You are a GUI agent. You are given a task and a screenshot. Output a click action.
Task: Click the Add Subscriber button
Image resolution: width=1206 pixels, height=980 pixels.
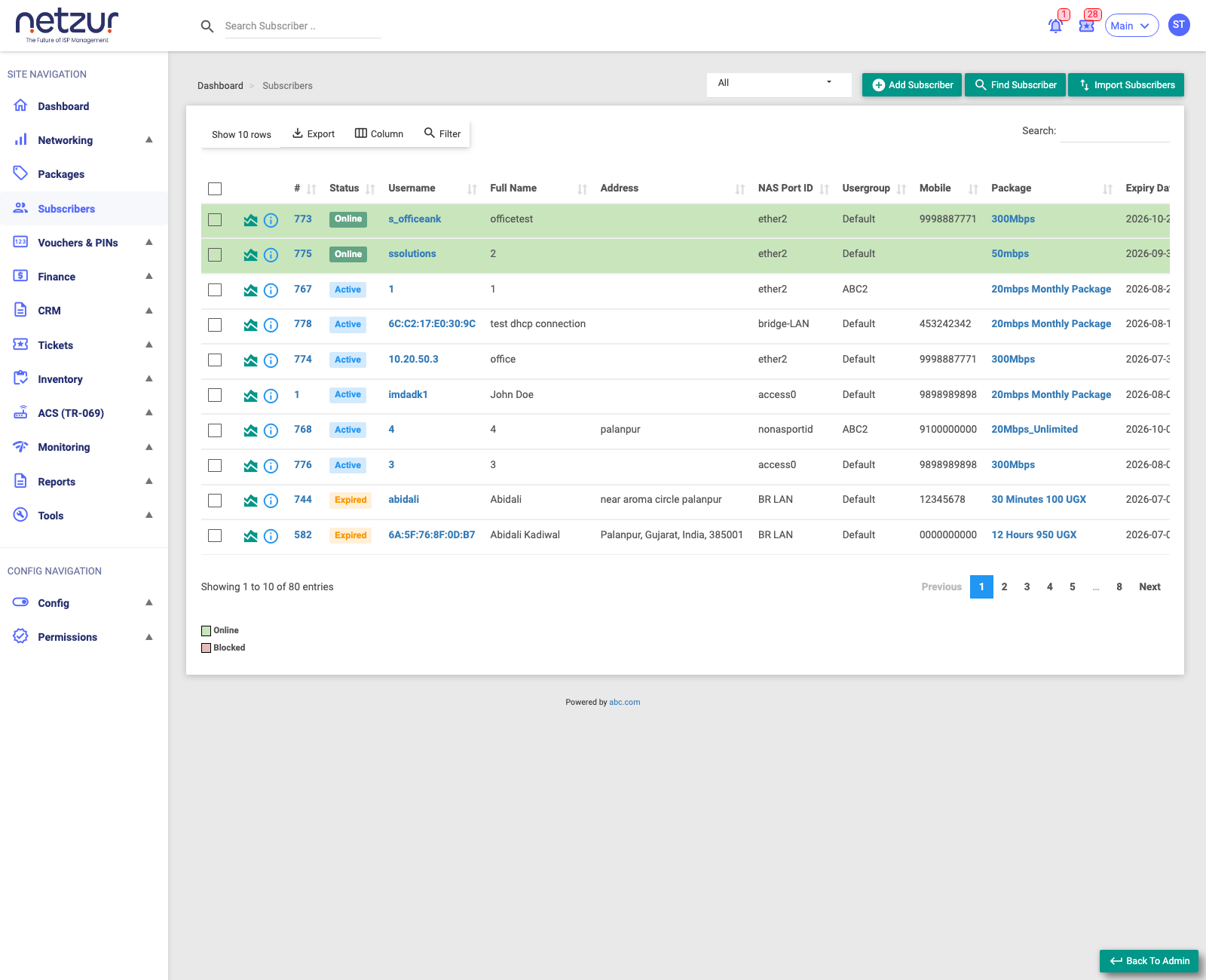(912, 85)
